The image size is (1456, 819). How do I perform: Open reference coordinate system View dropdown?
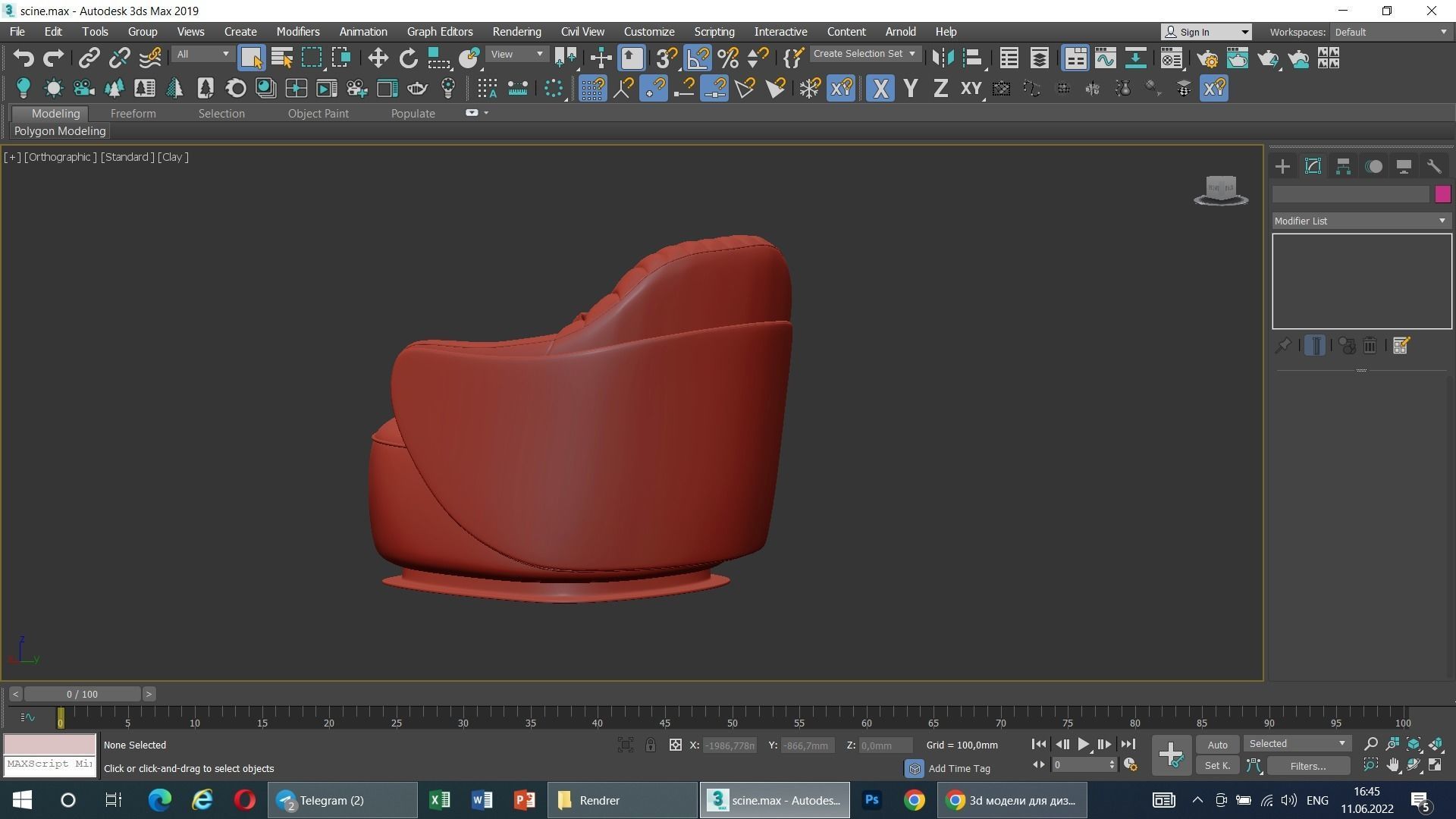click(517, 55)
